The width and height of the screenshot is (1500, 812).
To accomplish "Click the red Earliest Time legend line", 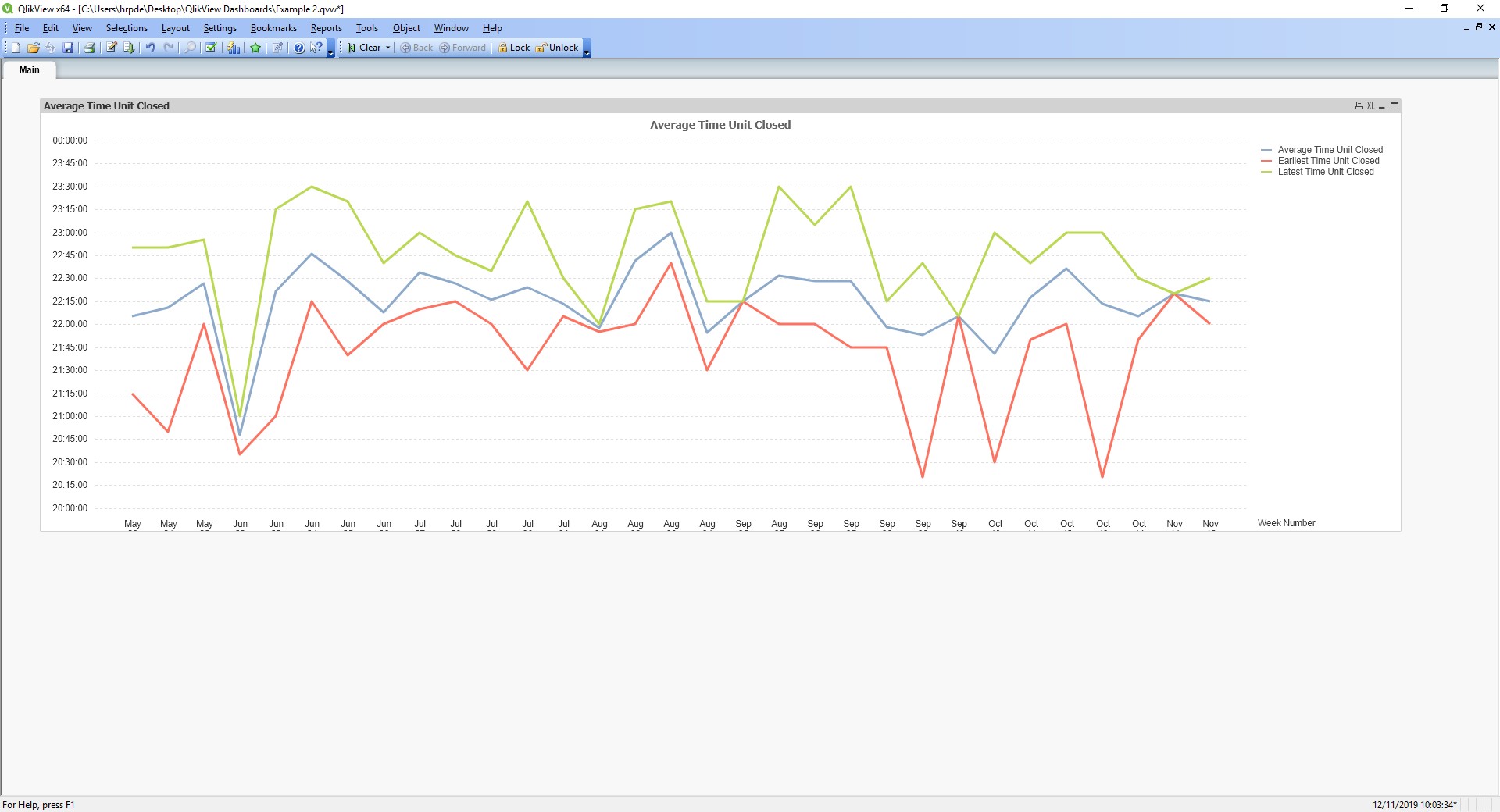I will [x=1266, y=161].
